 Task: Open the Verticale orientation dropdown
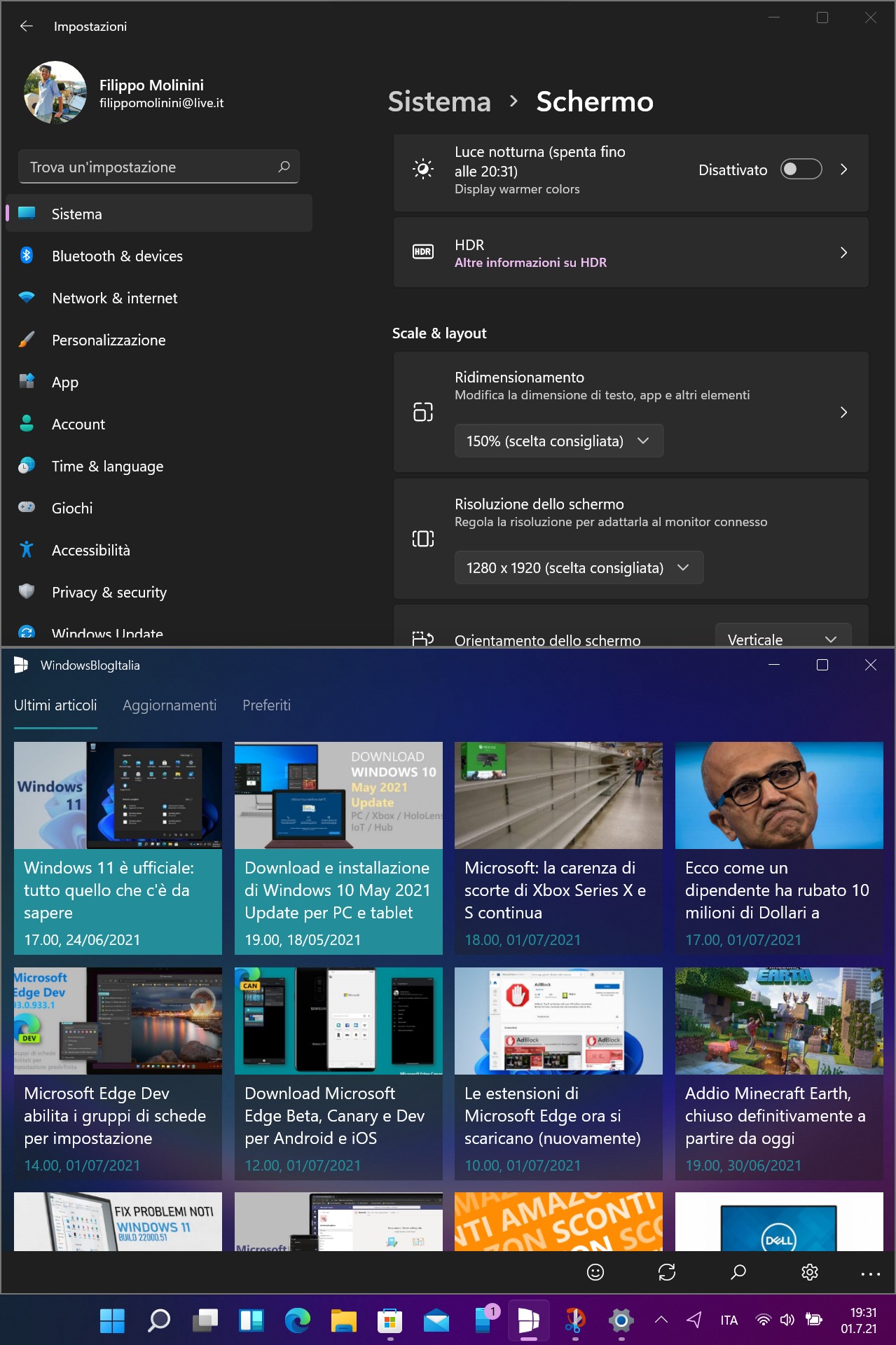tap(783, 635)
